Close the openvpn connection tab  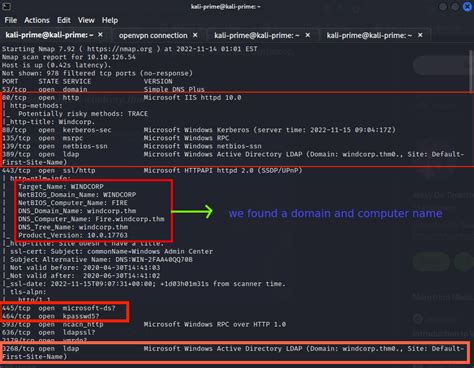click(x=195, y=35)
